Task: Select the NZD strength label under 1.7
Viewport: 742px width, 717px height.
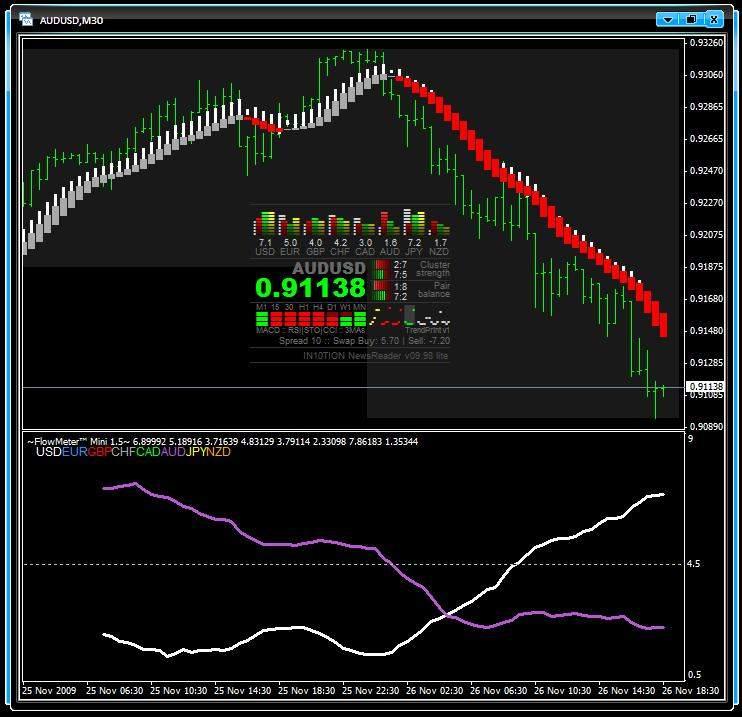Action: coord(439,252)
